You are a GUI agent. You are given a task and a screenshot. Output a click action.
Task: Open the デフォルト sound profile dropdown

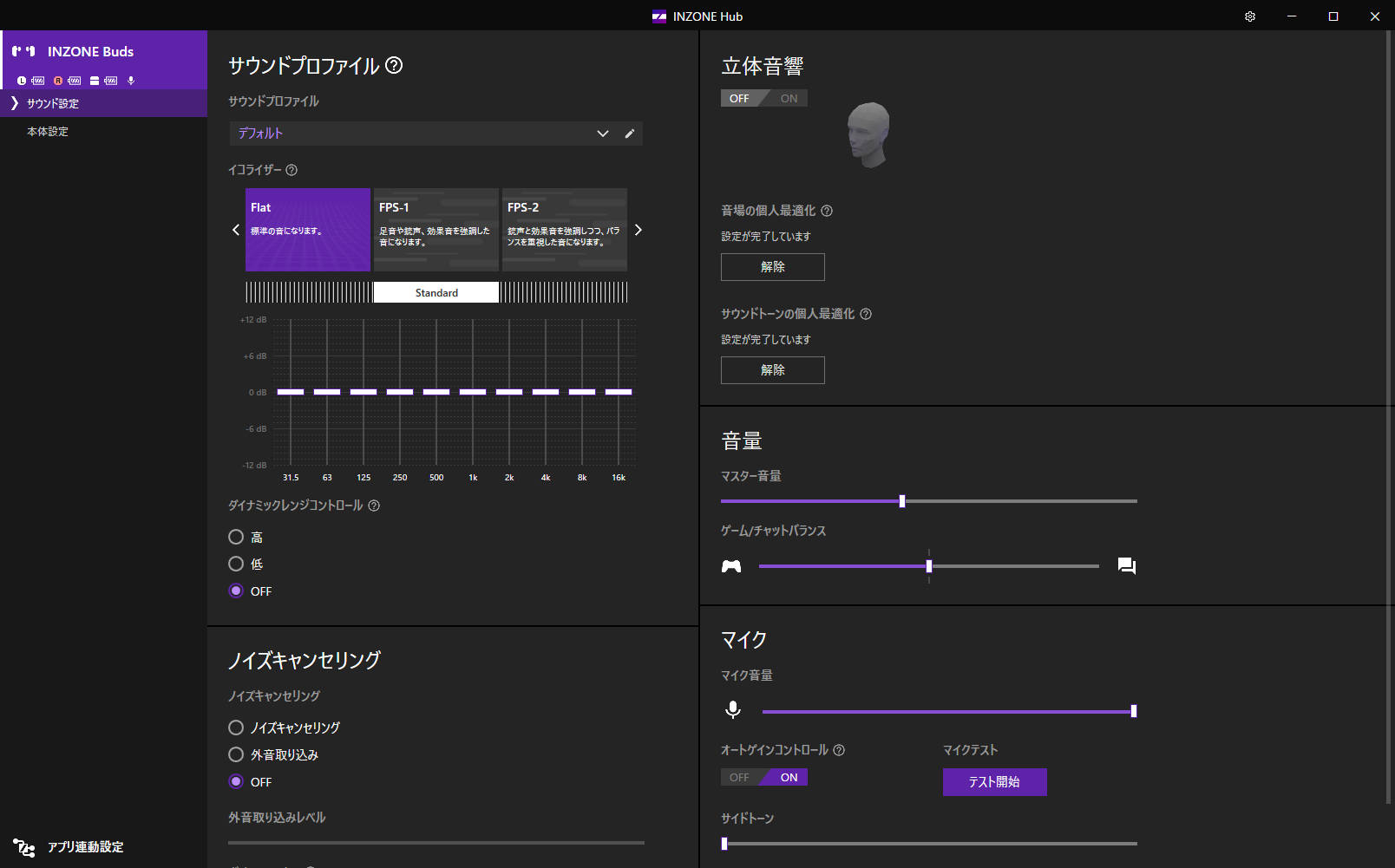click(424, 134)
